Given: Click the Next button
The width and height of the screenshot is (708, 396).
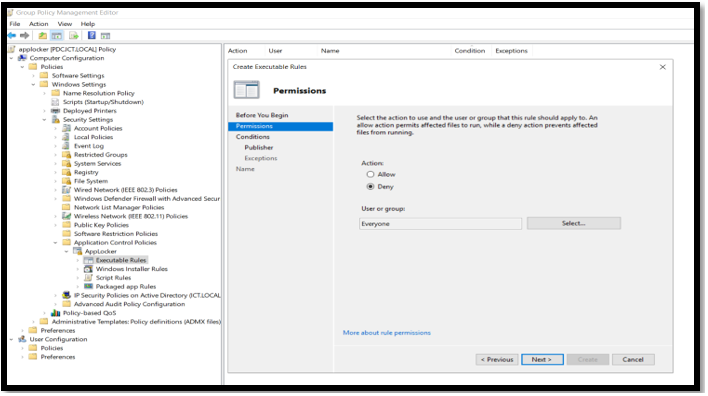Looking at the screenshot, I should [542, 359].
